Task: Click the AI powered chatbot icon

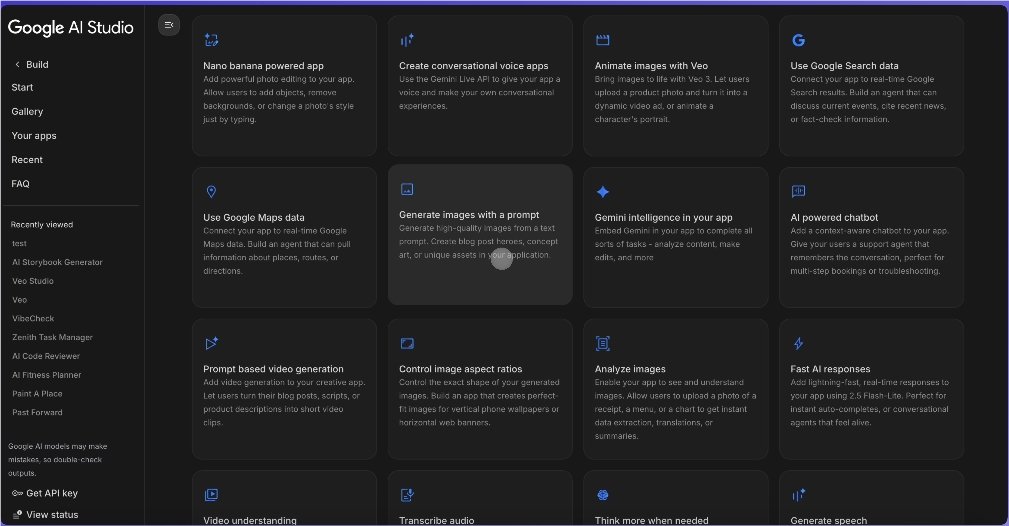Action: pyautogui.click(x=799, y=191)
